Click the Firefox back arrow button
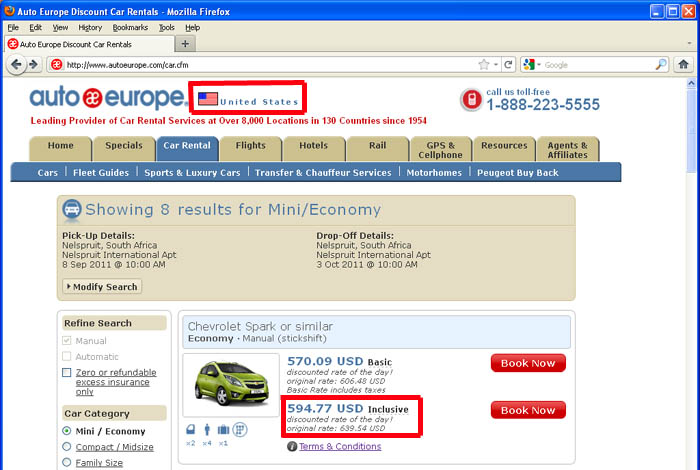 (16, 65)
